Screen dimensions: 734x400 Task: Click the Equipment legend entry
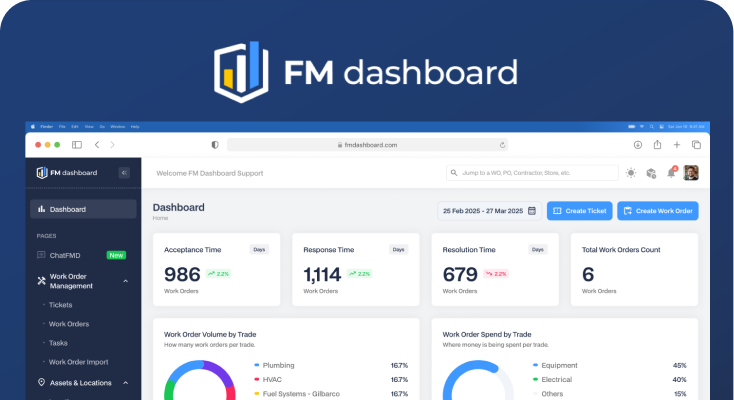(x=555, y=365)
